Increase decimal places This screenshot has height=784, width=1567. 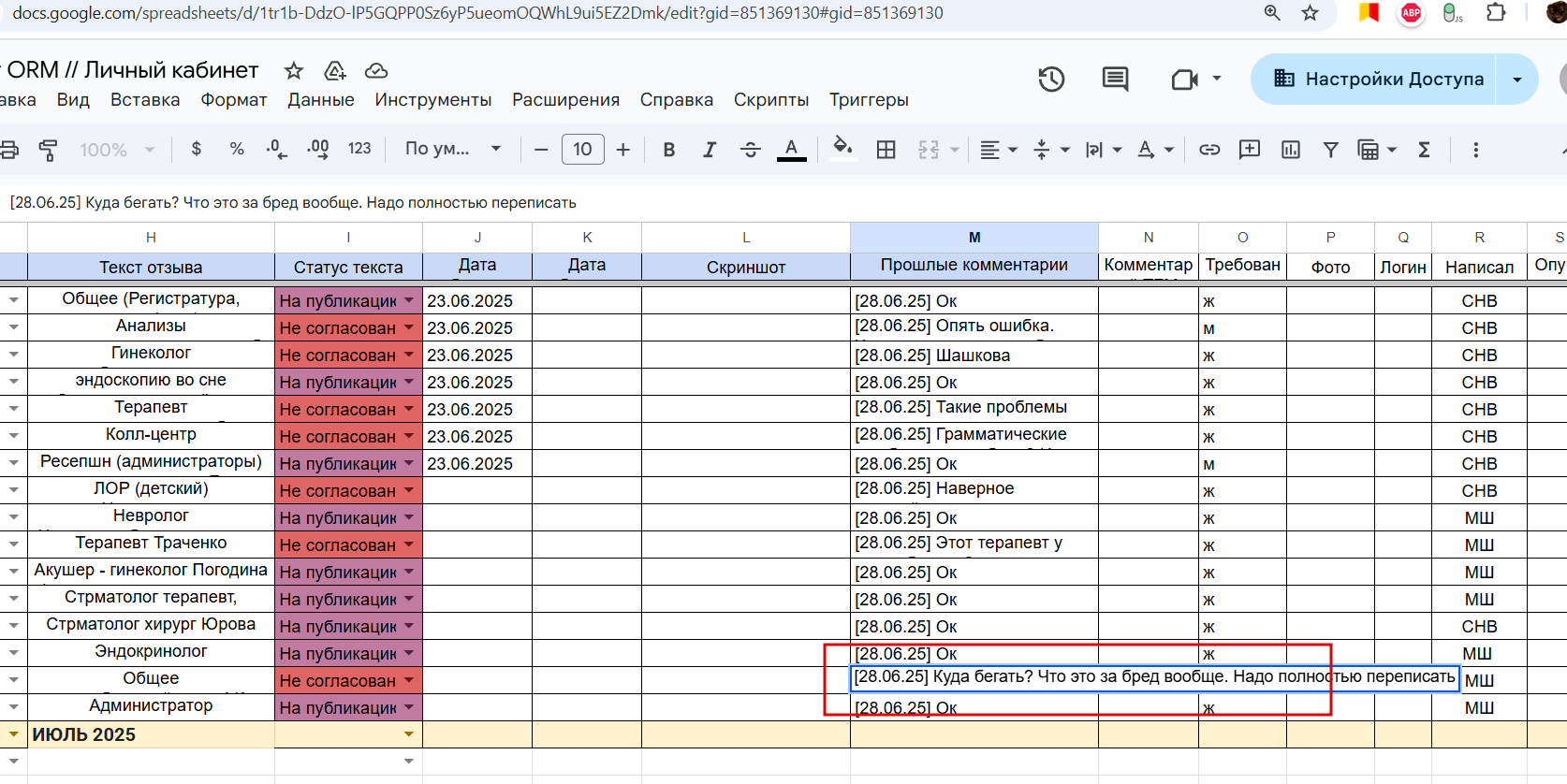(318, 149)
